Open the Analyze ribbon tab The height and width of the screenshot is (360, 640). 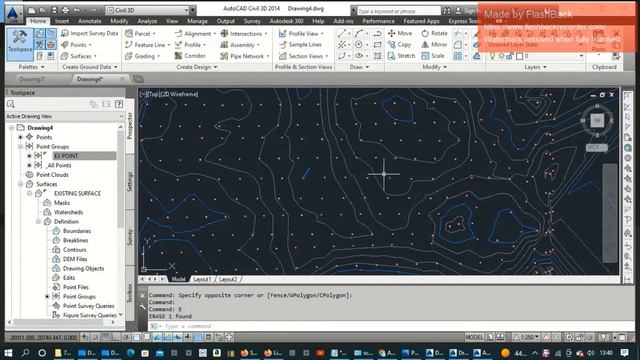click(x=147, y=21)
